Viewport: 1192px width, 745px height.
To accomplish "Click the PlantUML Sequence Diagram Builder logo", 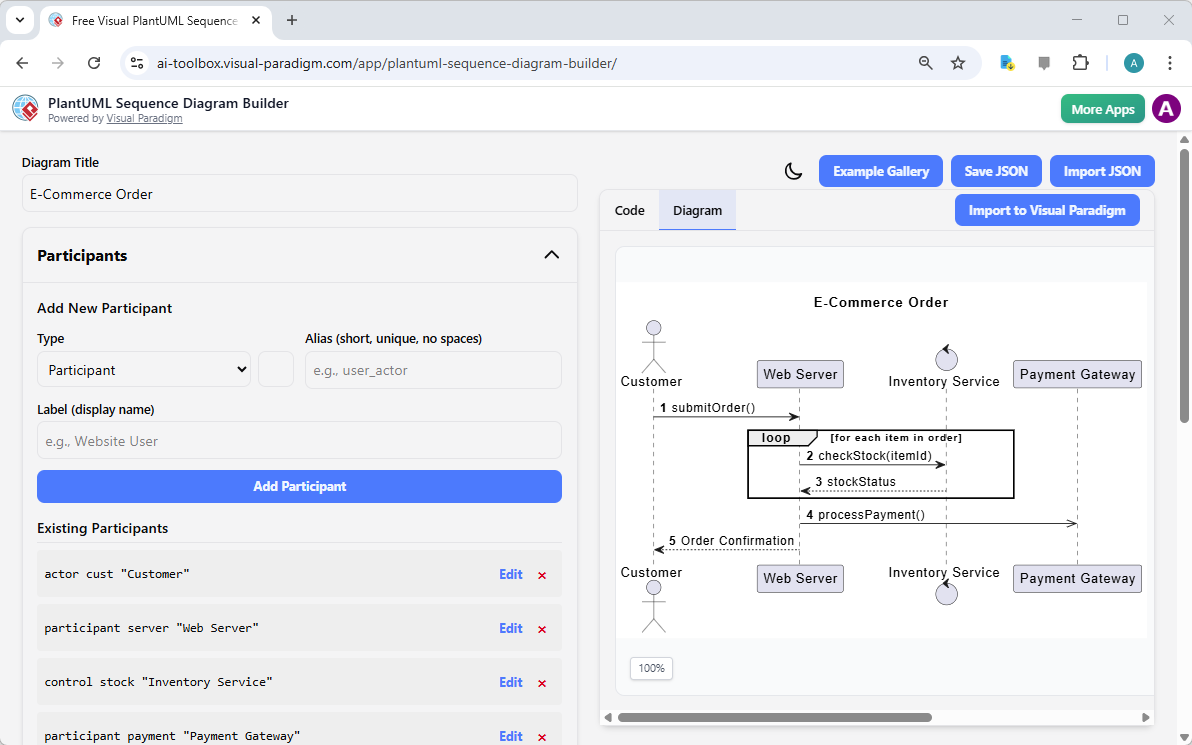I will [25, 108].
